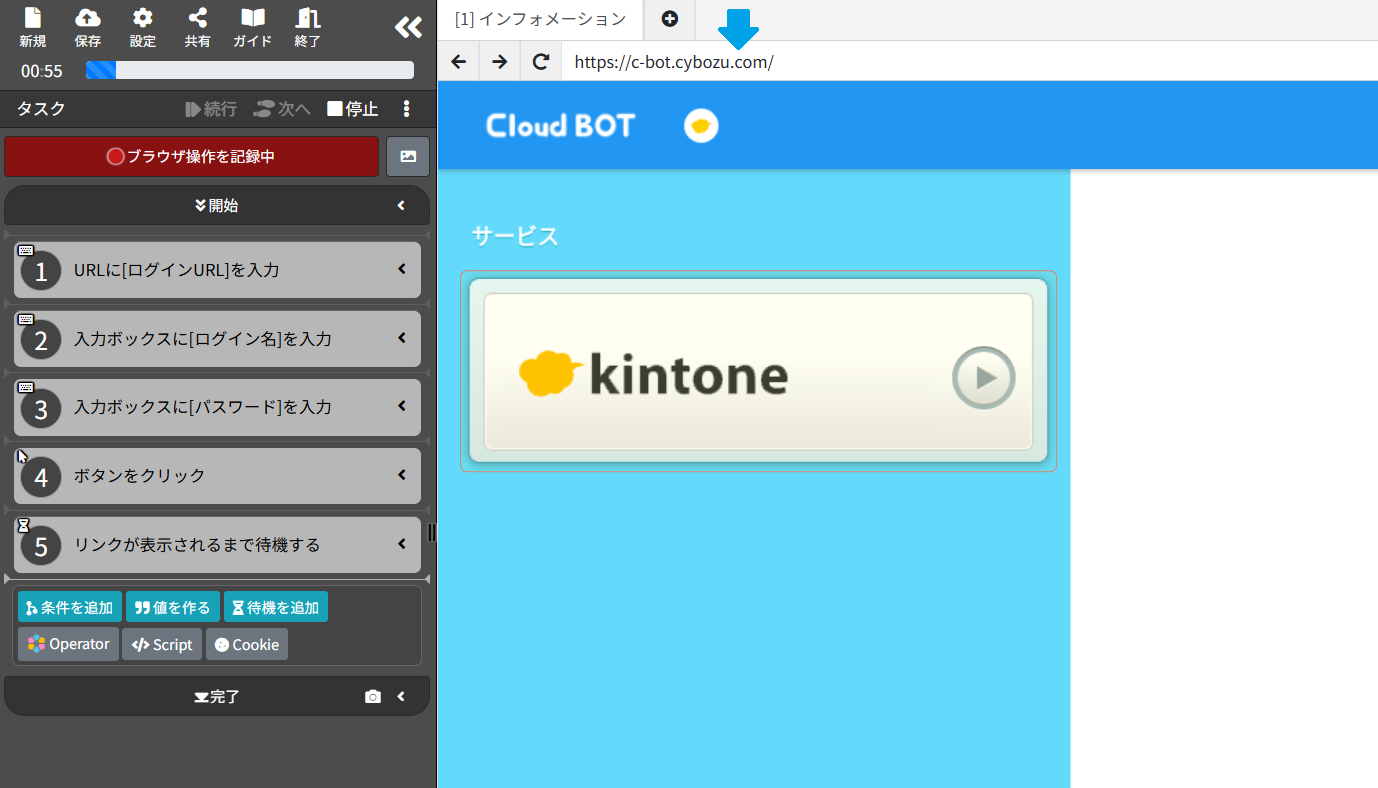The width and height of the screenshot is (1378, 788).
Task: Click the camera icon in 完了 bar
Action: 373,696
